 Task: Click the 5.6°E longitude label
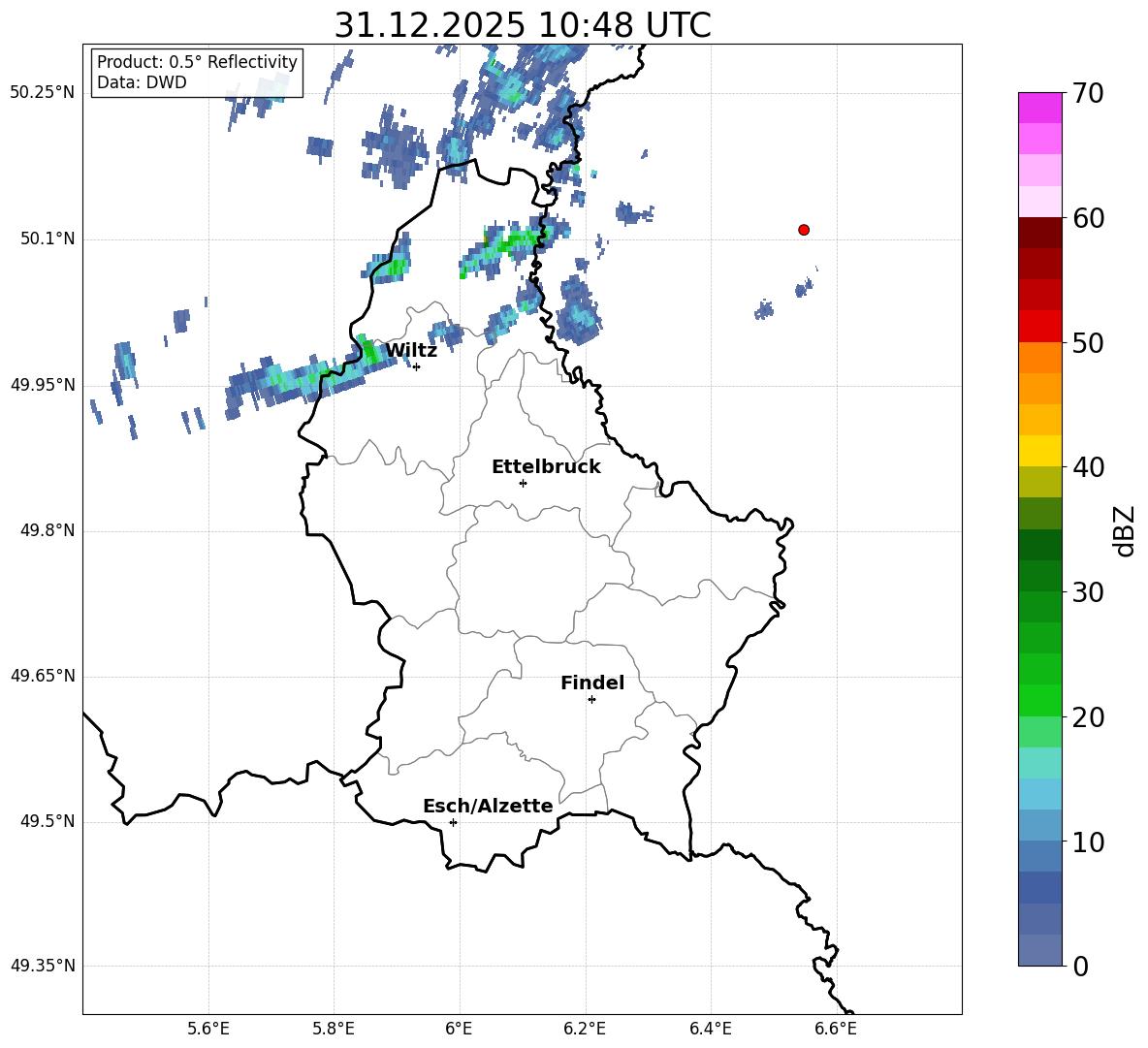[208, 1029]
